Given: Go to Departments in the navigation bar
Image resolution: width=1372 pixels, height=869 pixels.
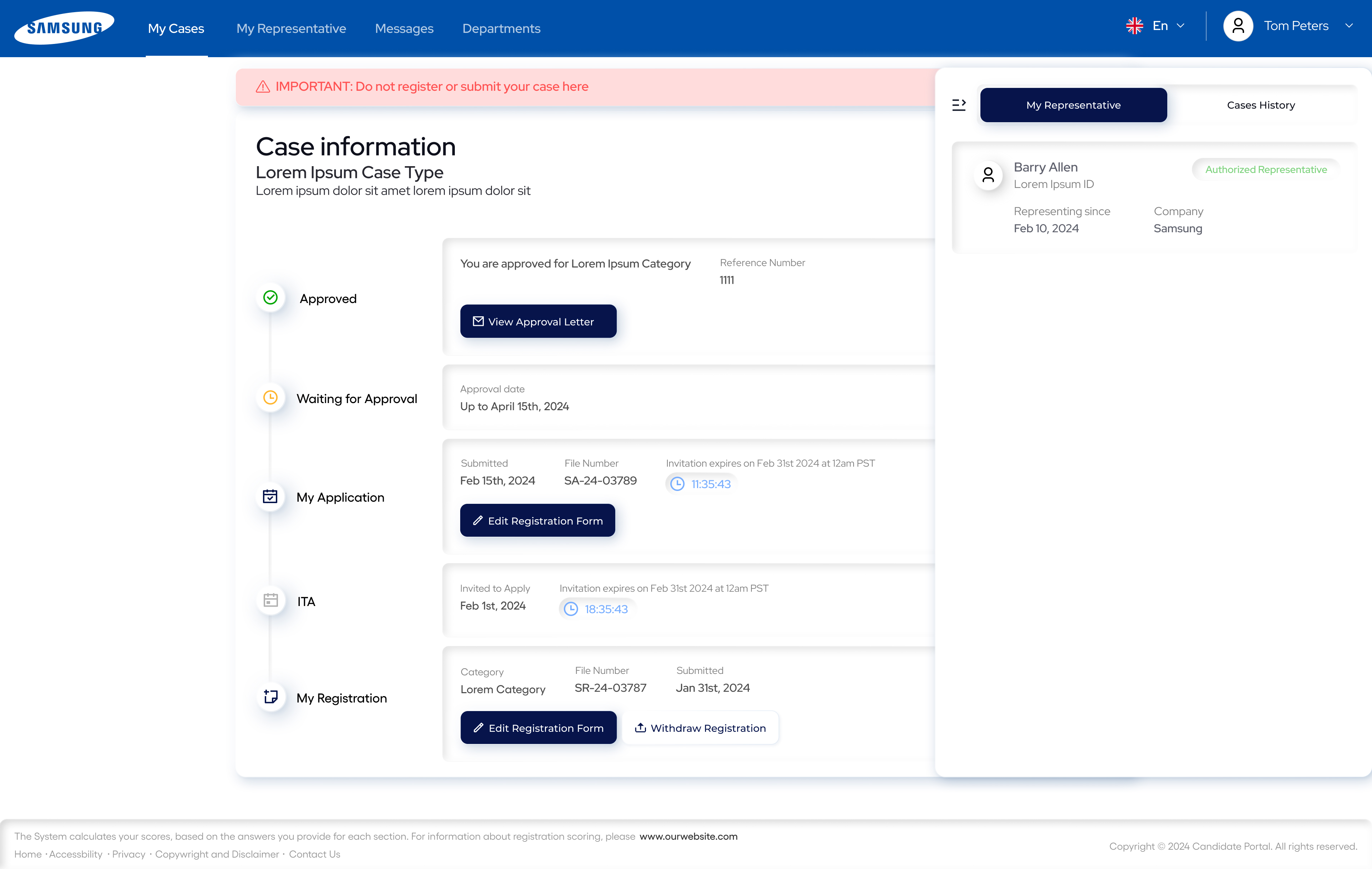Looking at the screenshot, I should click(501, 29).
